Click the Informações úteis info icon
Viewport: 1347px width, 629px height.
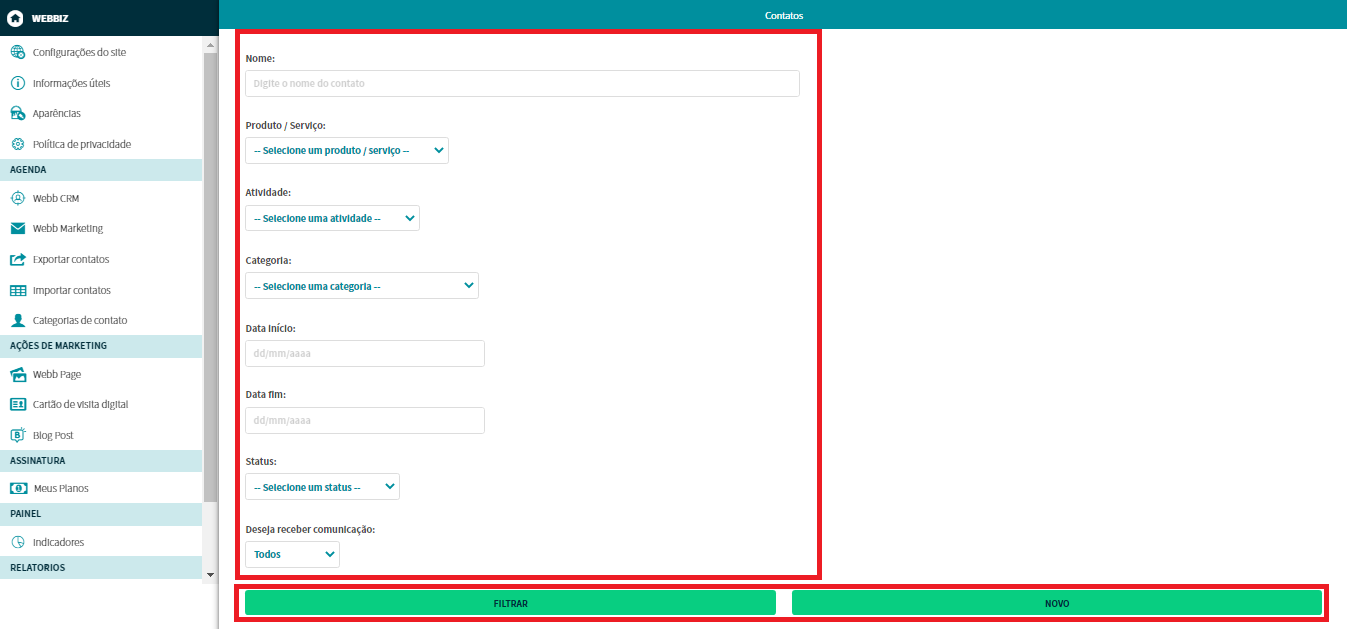pos(17,83)
